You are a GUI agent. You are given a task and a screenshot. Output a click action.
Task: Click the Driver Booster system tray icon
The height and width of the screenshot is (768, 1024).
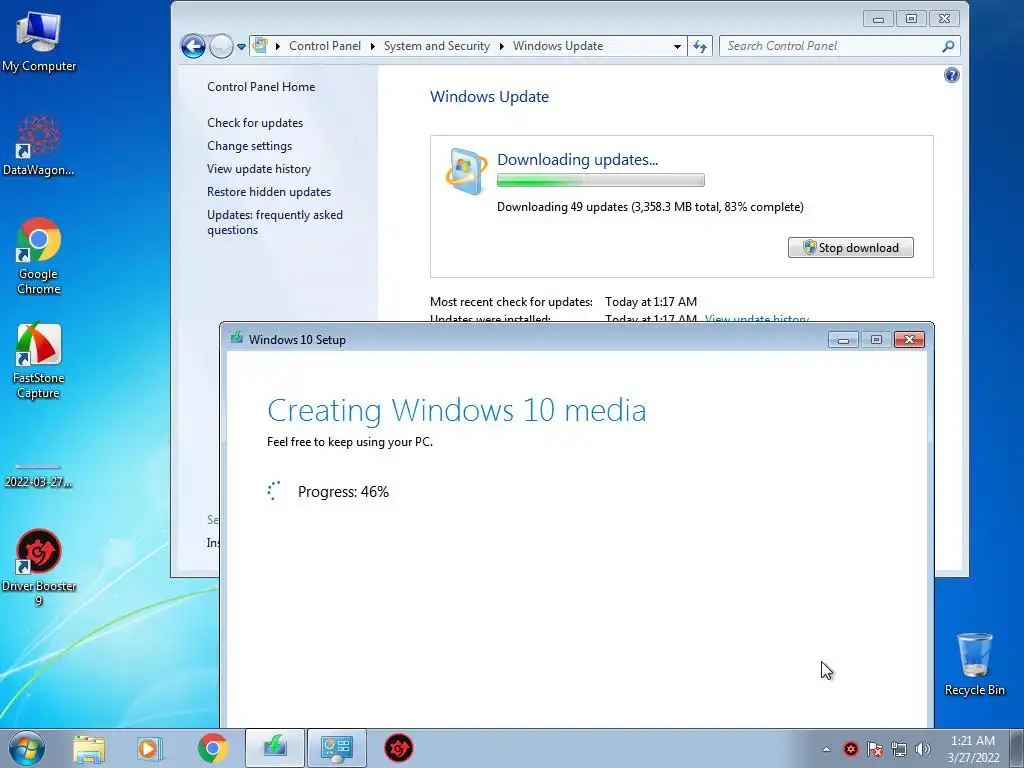(x=850, y=749)
